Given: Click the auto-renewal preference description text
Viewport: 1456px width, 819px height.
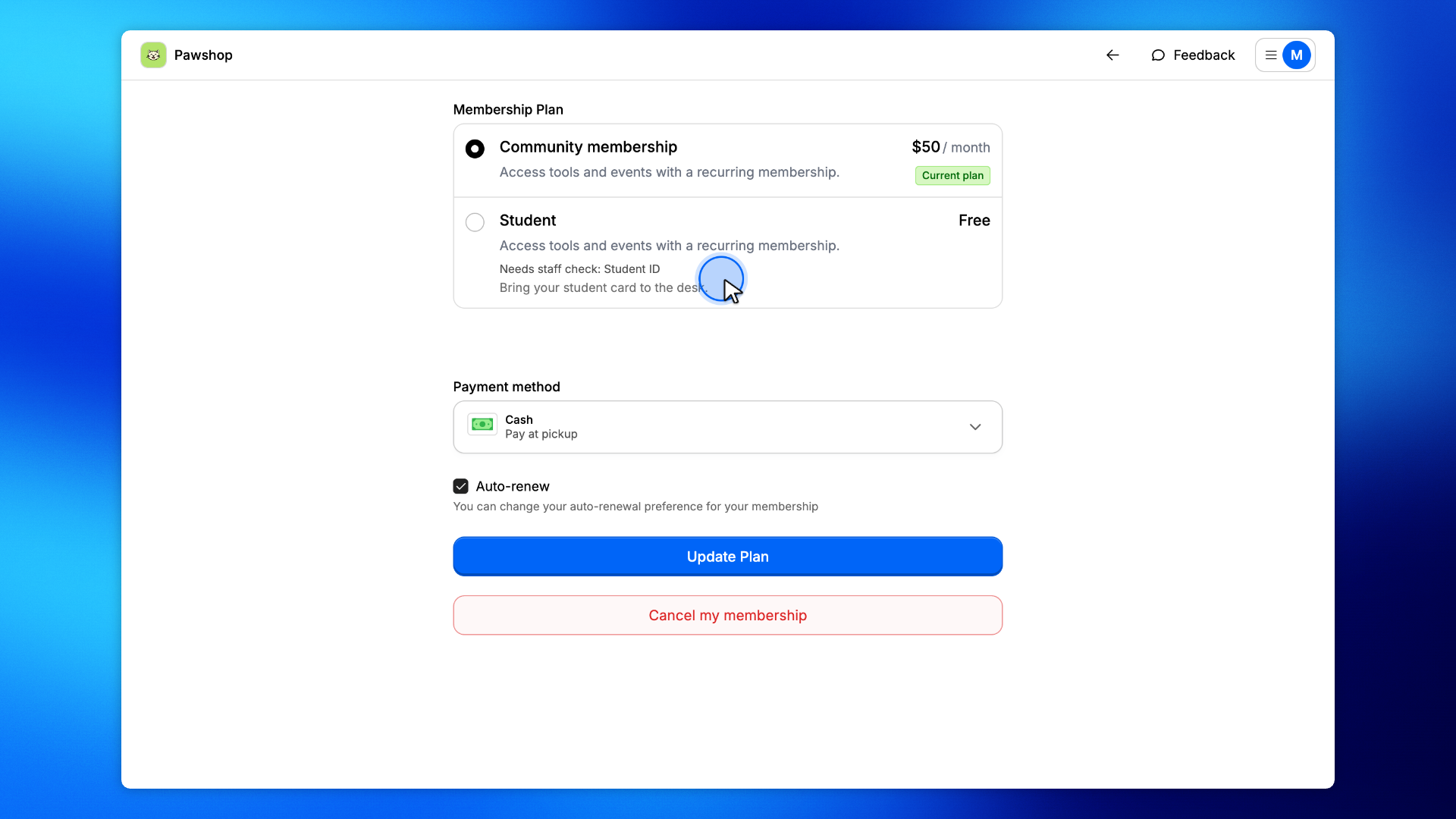Looking at the screenshot, I should (x=635, y=507).
